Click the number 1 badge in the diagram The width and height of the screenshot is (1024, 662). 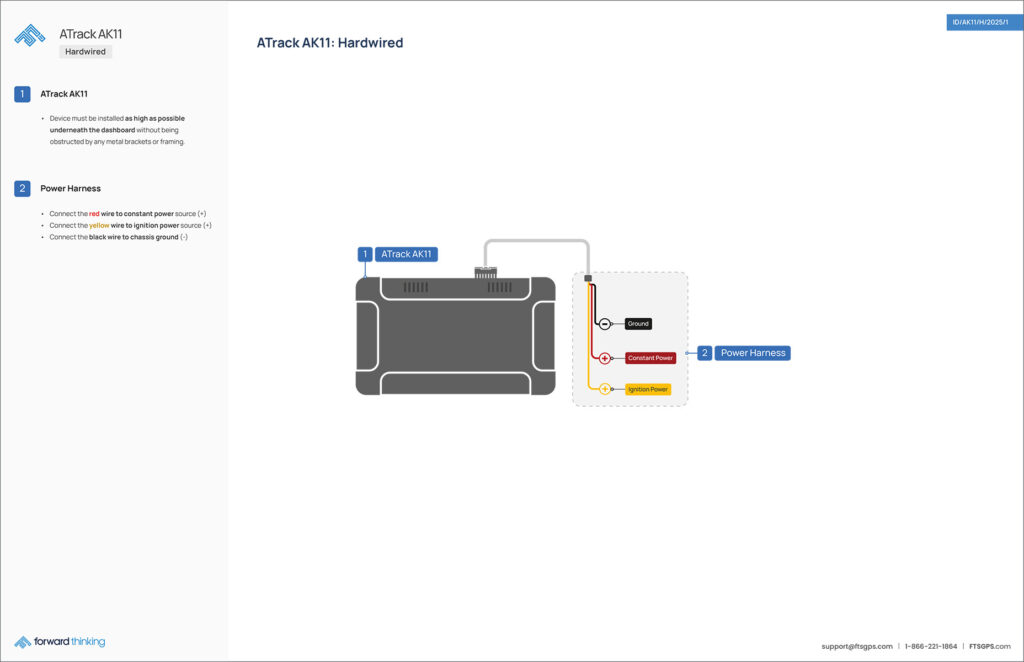coord(365,254)
